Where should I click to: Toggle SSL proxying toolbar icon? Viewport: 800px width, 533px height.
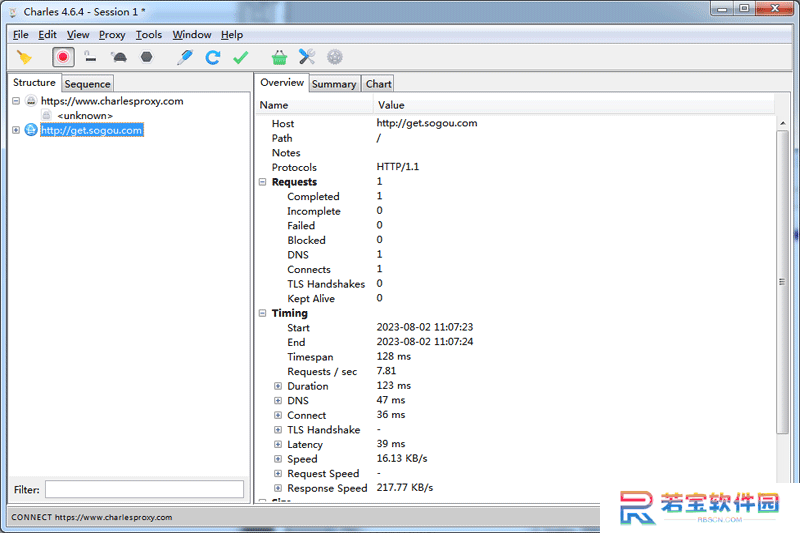90,57
